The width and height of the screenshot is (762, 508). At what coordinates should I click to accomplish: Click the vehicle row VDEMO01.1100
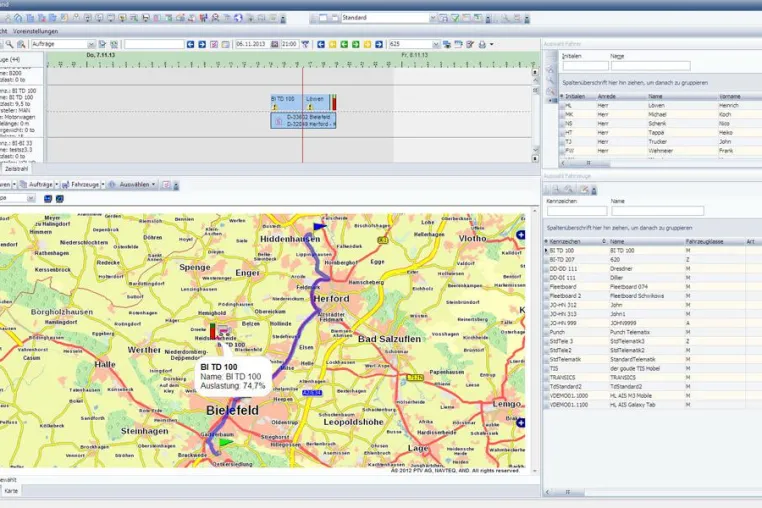point(653,405)
